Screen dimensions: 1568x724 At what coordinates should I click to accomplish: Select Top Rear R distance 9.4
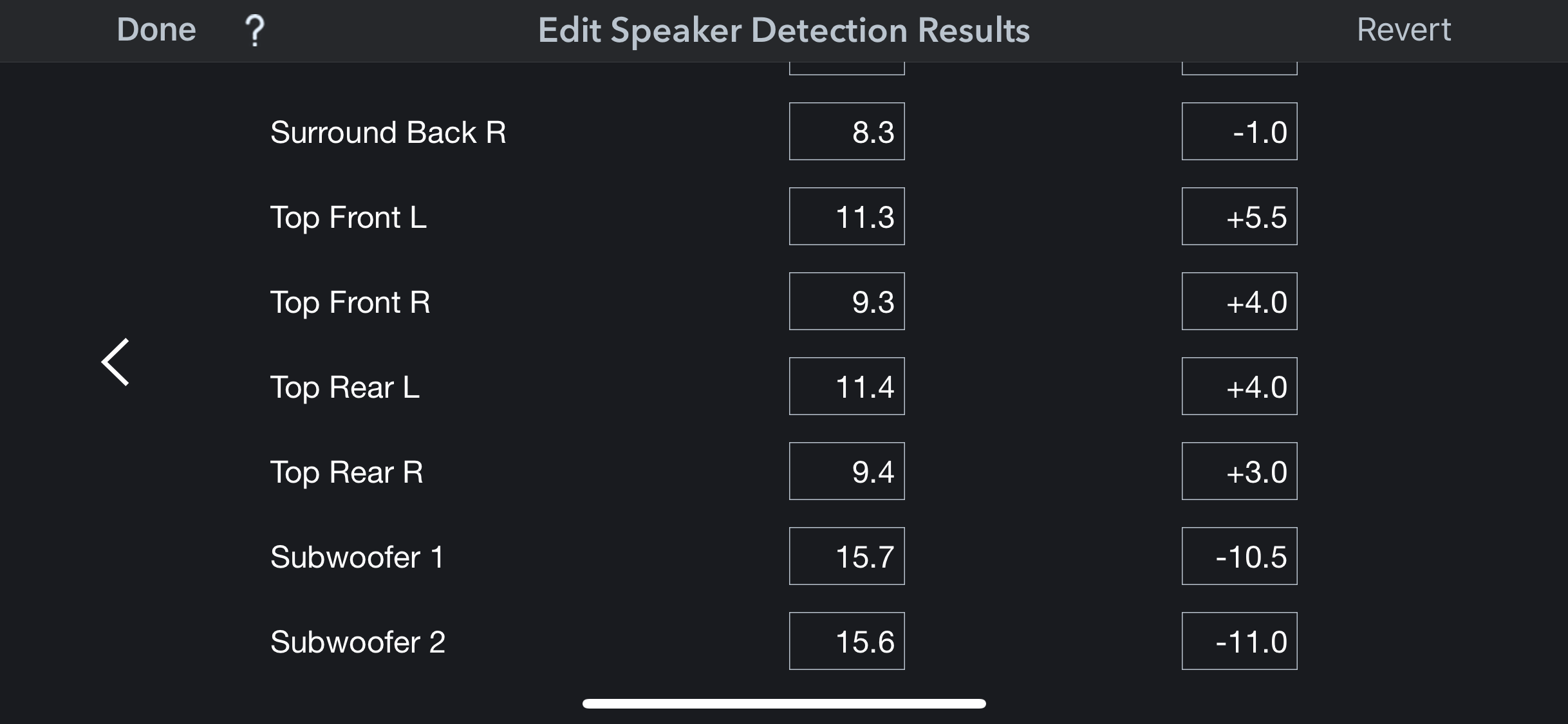click(847, 471)
